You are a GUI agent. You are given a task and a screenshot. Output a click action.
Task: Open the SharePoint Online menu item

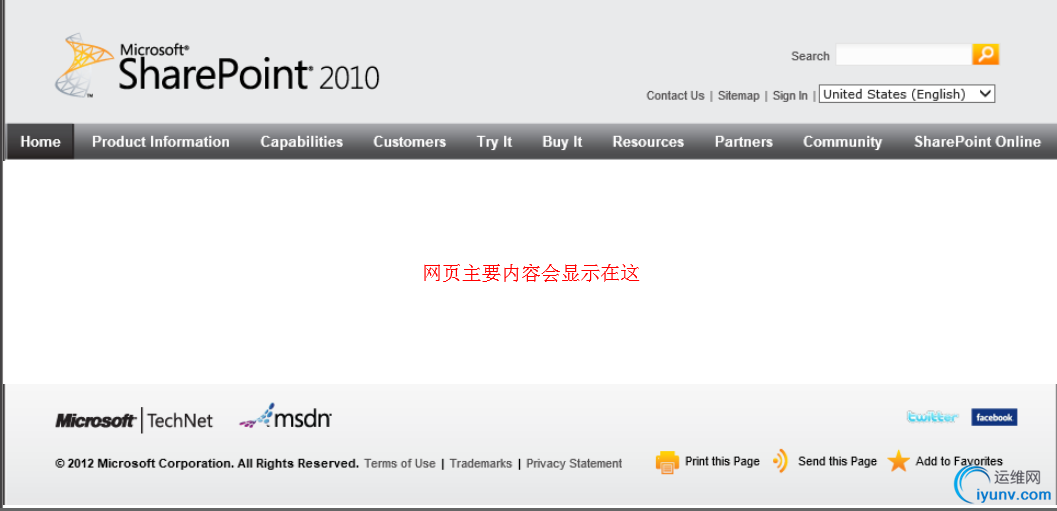tap(977, 142)
